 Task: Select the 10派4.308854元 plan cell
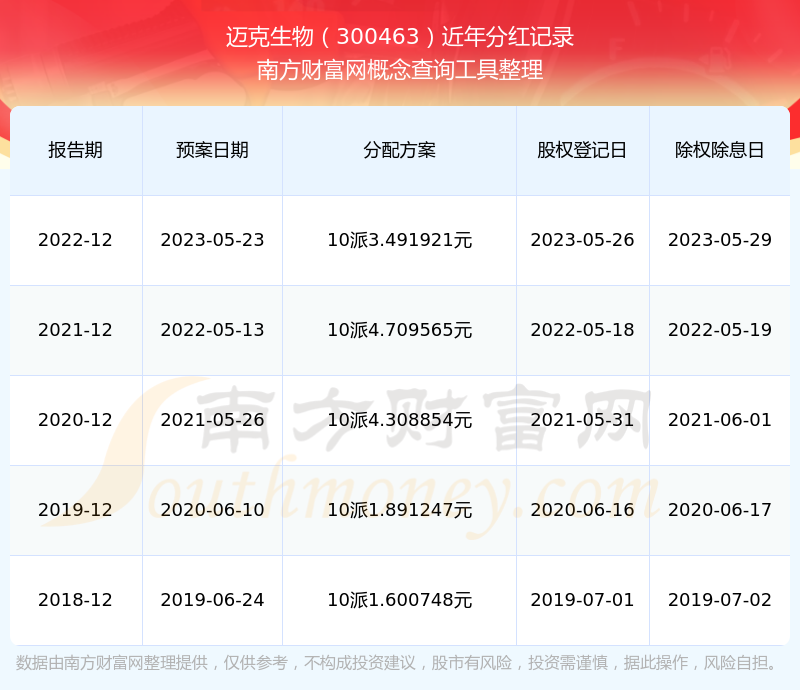[x=399, y=420]
